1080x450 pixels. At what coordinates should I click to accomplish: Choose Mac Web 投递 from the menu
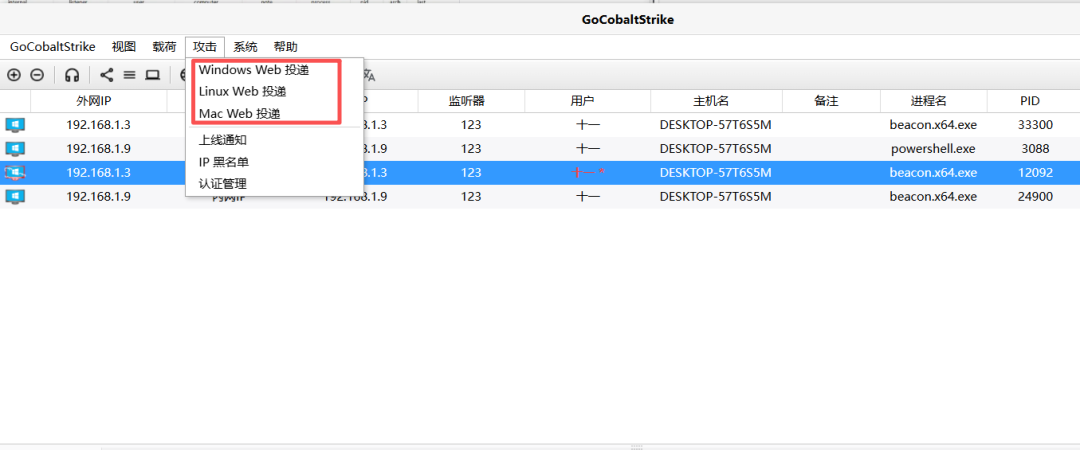pos(240,113)
